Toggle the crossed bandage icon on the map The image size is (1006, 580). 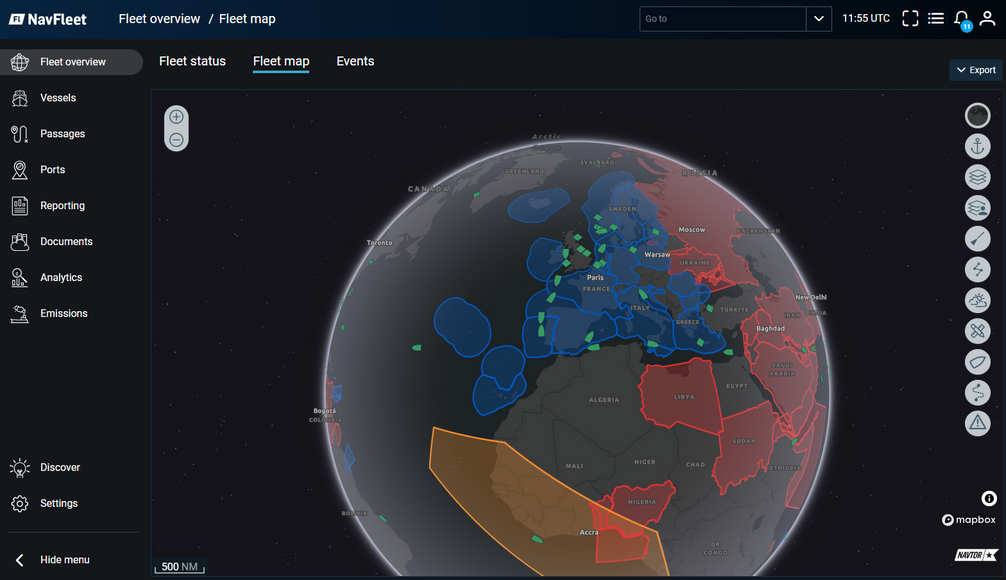978,331
